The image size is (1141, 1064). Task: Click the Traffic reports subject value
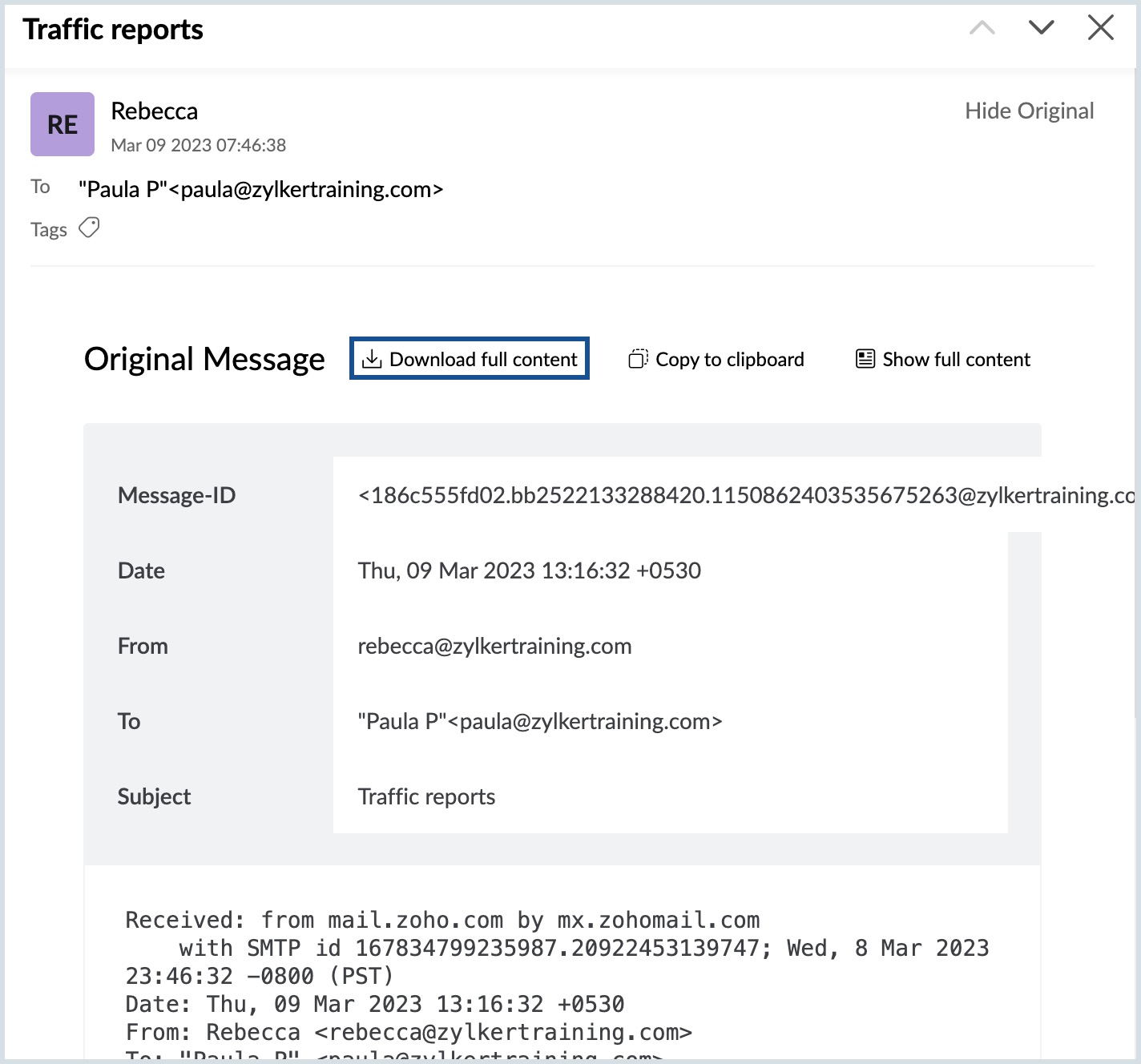point(426,796)
